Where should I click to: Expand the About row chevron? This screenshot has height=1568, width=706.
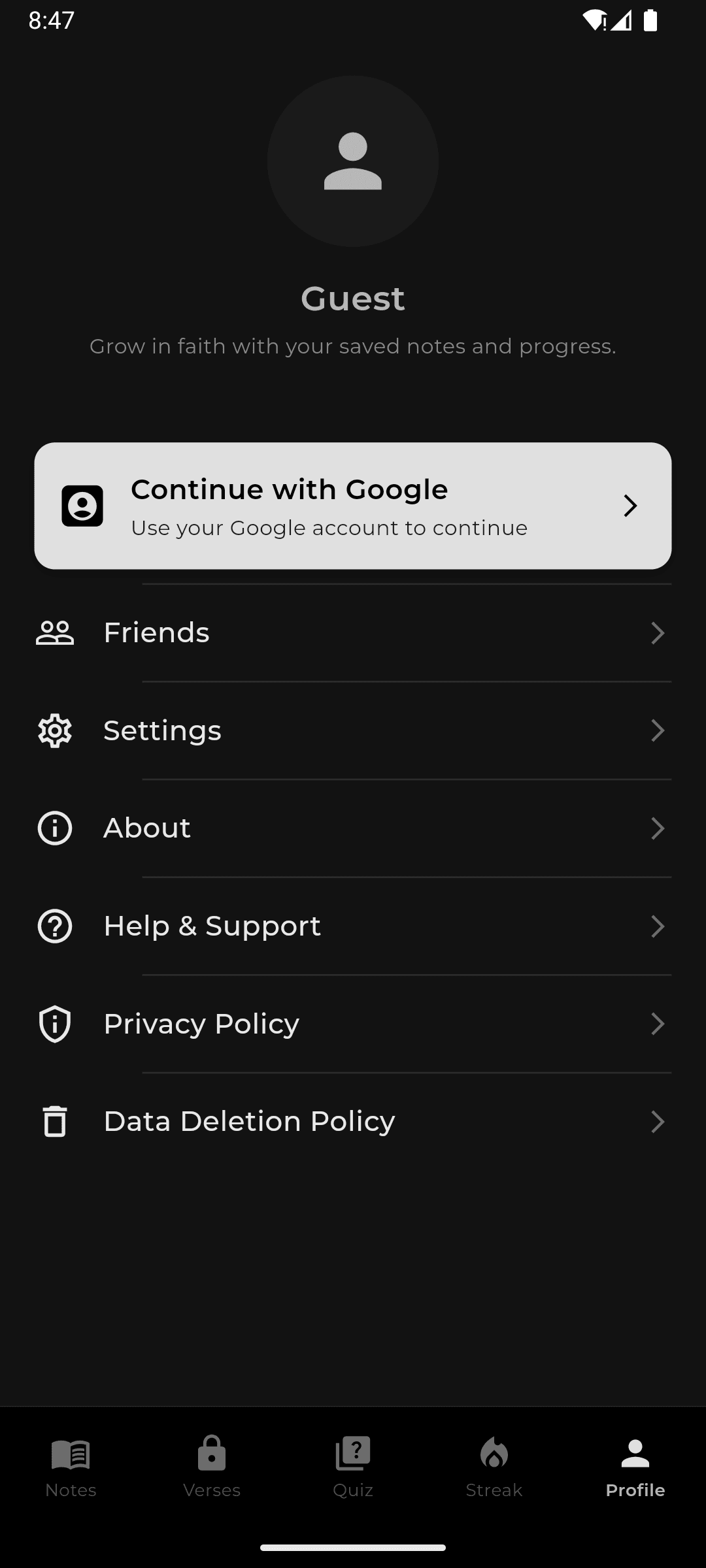pyautogui.click(x=658, y=828)
